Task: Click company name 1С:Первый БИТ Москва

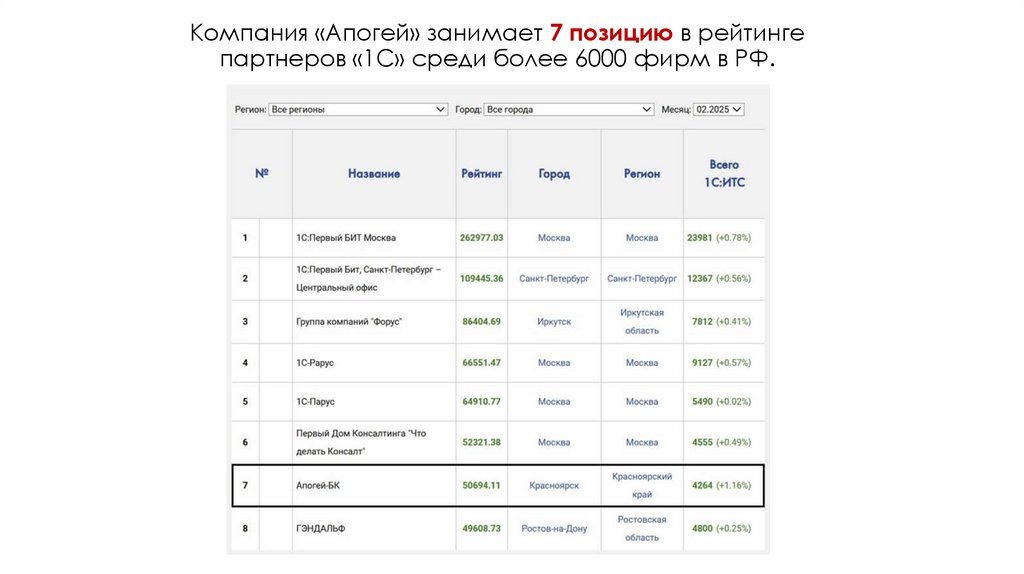Action: [346, 238]
